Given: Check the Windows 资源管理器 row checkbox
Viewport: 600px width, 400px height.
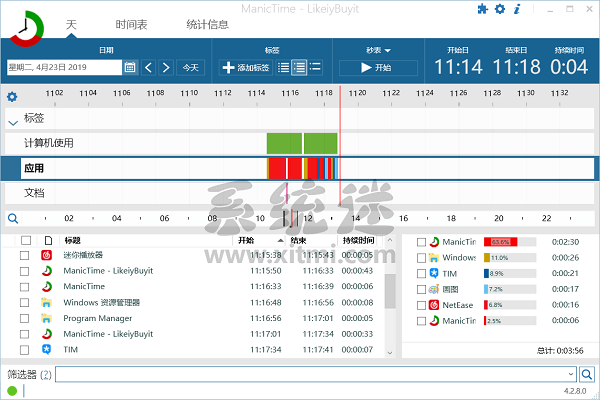Looking at the screenshot, I should (x=24, y=302).
